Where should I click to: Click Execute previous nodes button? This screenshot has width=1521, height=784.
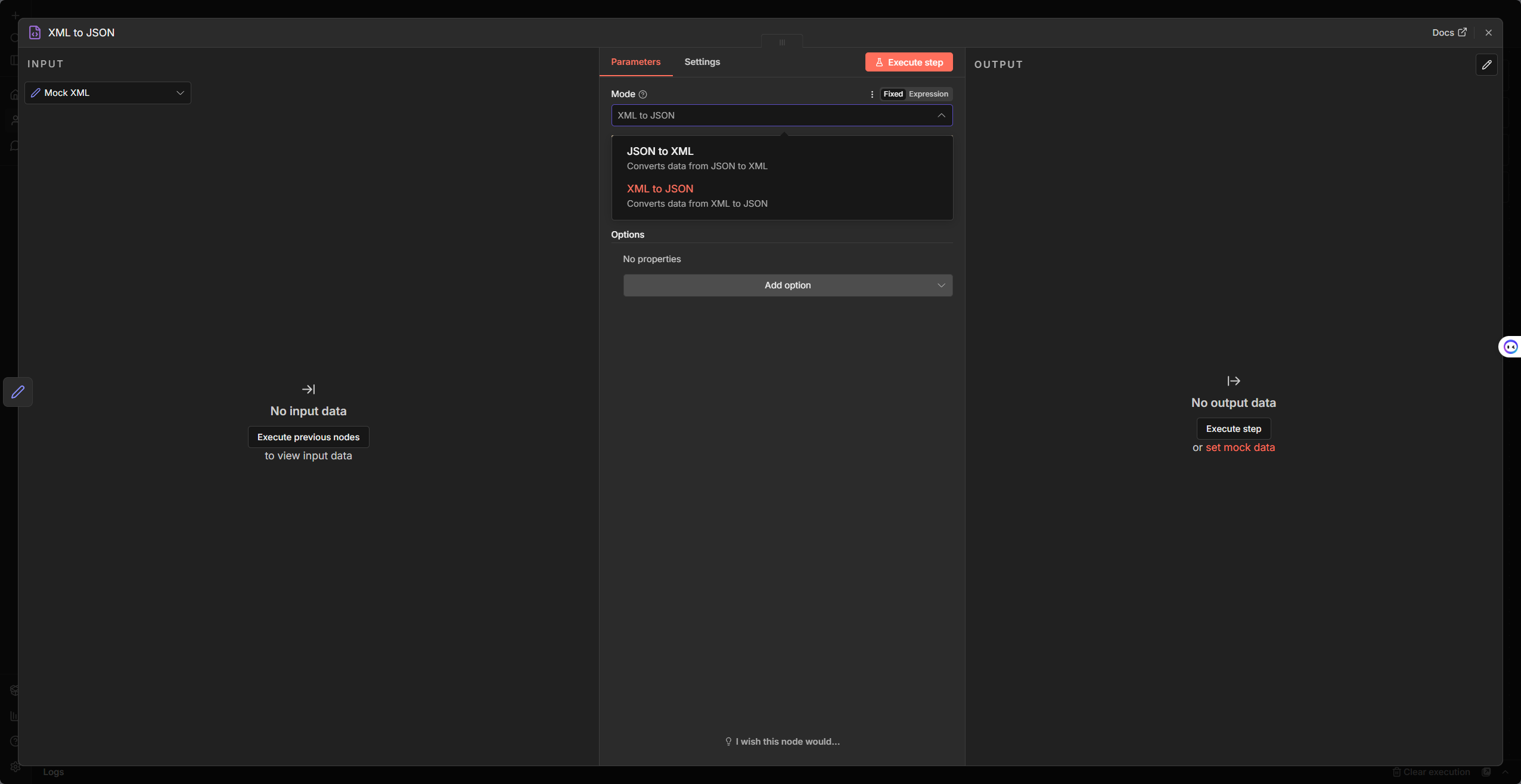point(308,437)
